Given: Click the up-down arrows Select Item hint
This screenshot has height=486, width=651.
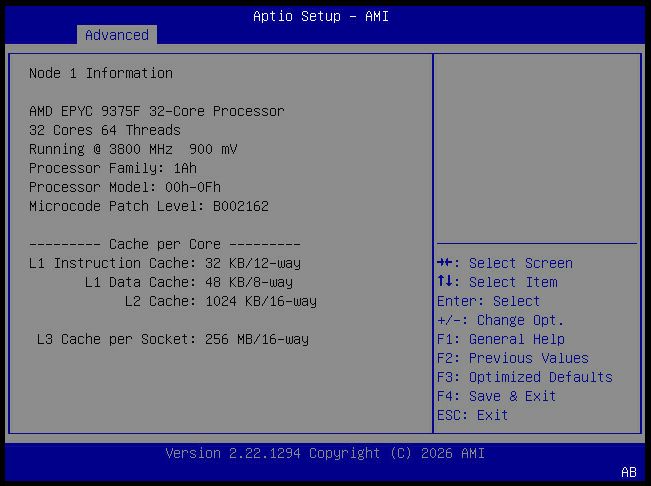Looking at the screenshot, I should coord(497,282).
